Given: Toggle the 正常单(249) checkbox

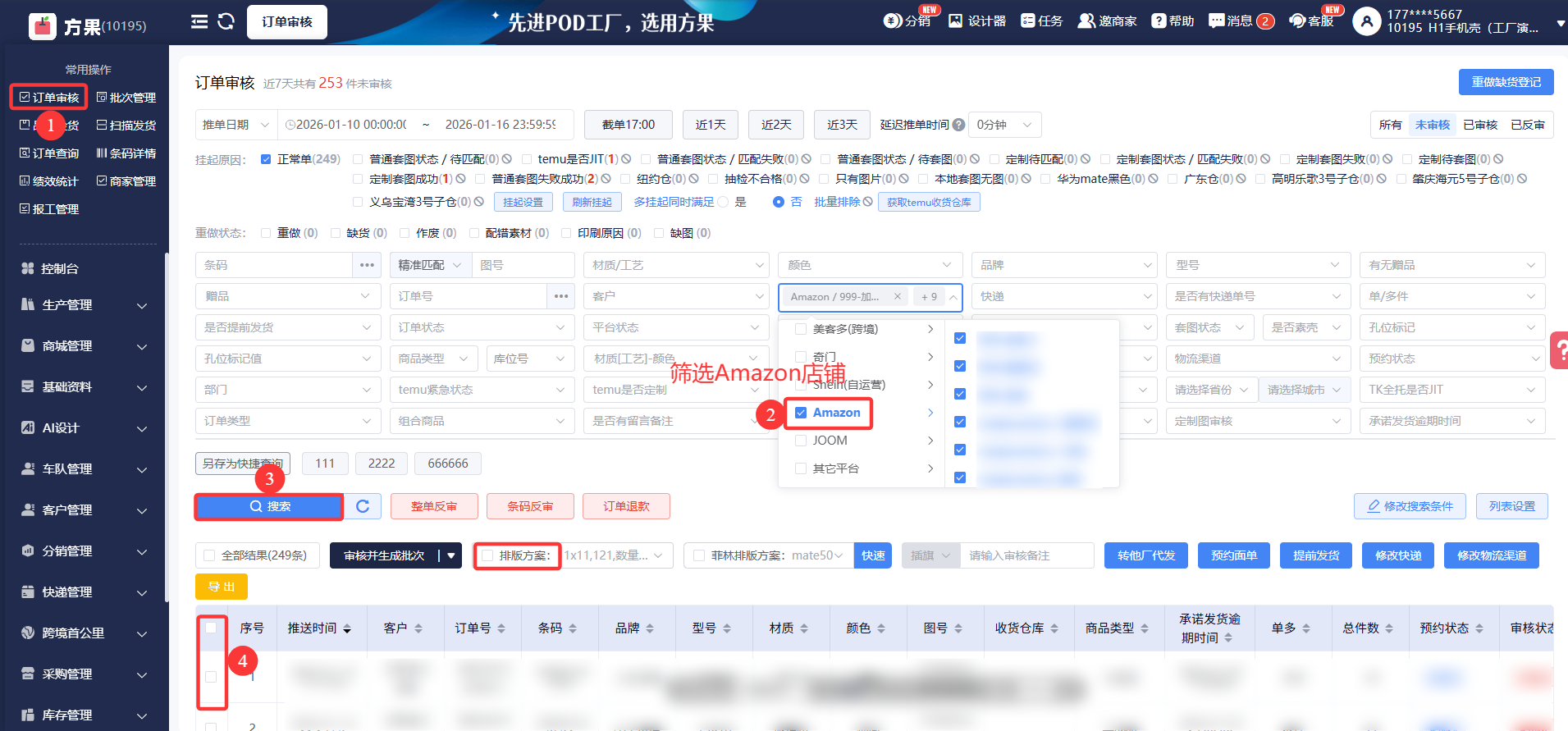Looking at the screenshot, I should point(266,159).
